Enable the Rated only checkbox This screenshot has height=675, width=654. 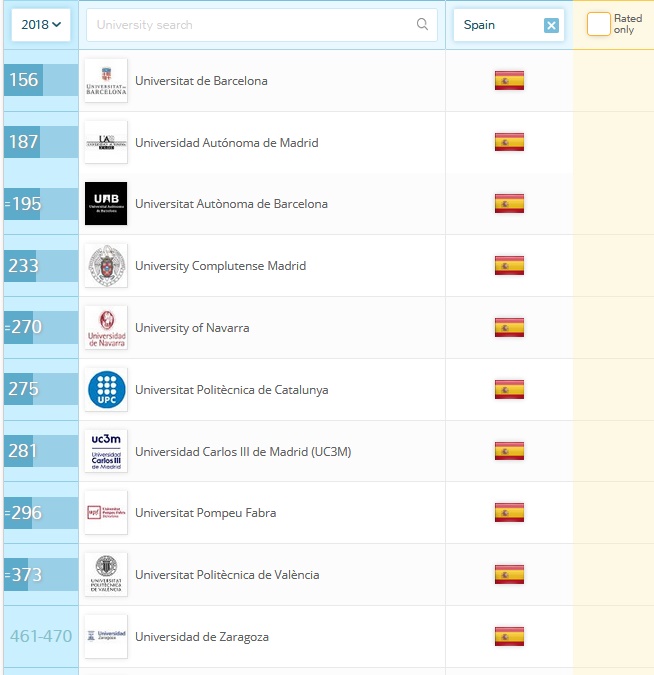[598, 24]
